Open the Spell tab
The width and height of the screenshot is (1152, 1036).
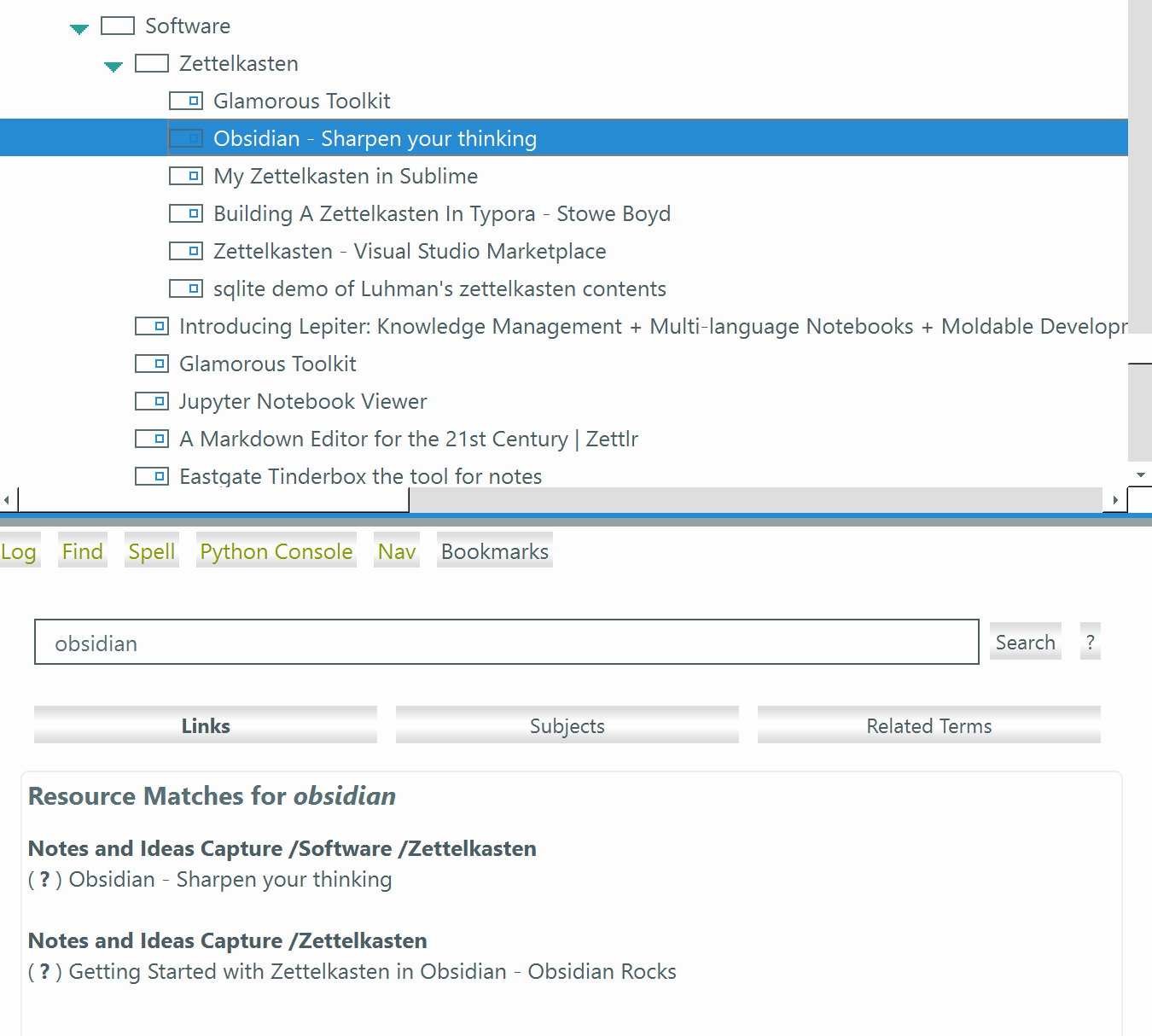click(x=152, y=551)
